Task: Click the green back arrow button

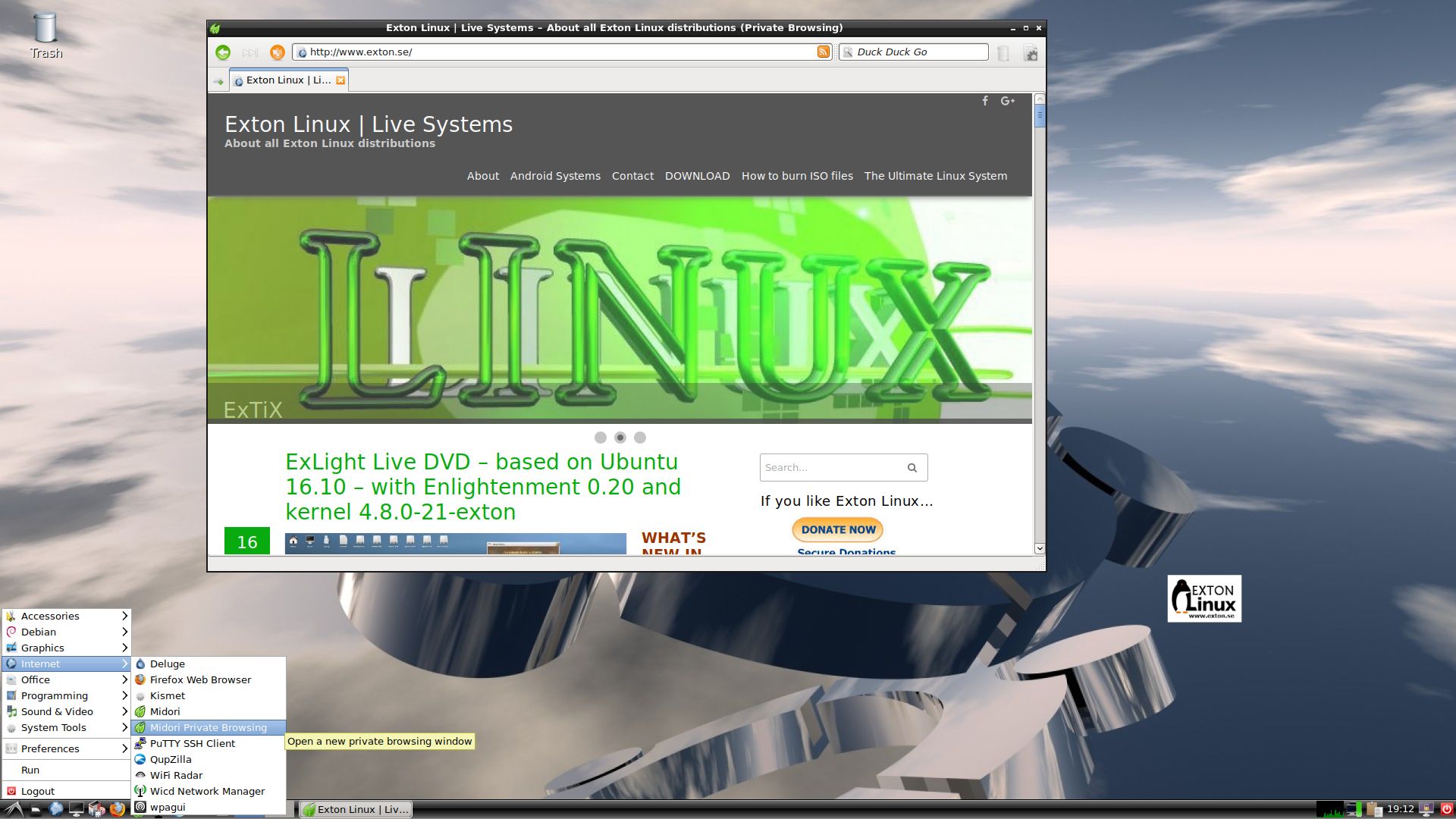Action: pos(223,52)
